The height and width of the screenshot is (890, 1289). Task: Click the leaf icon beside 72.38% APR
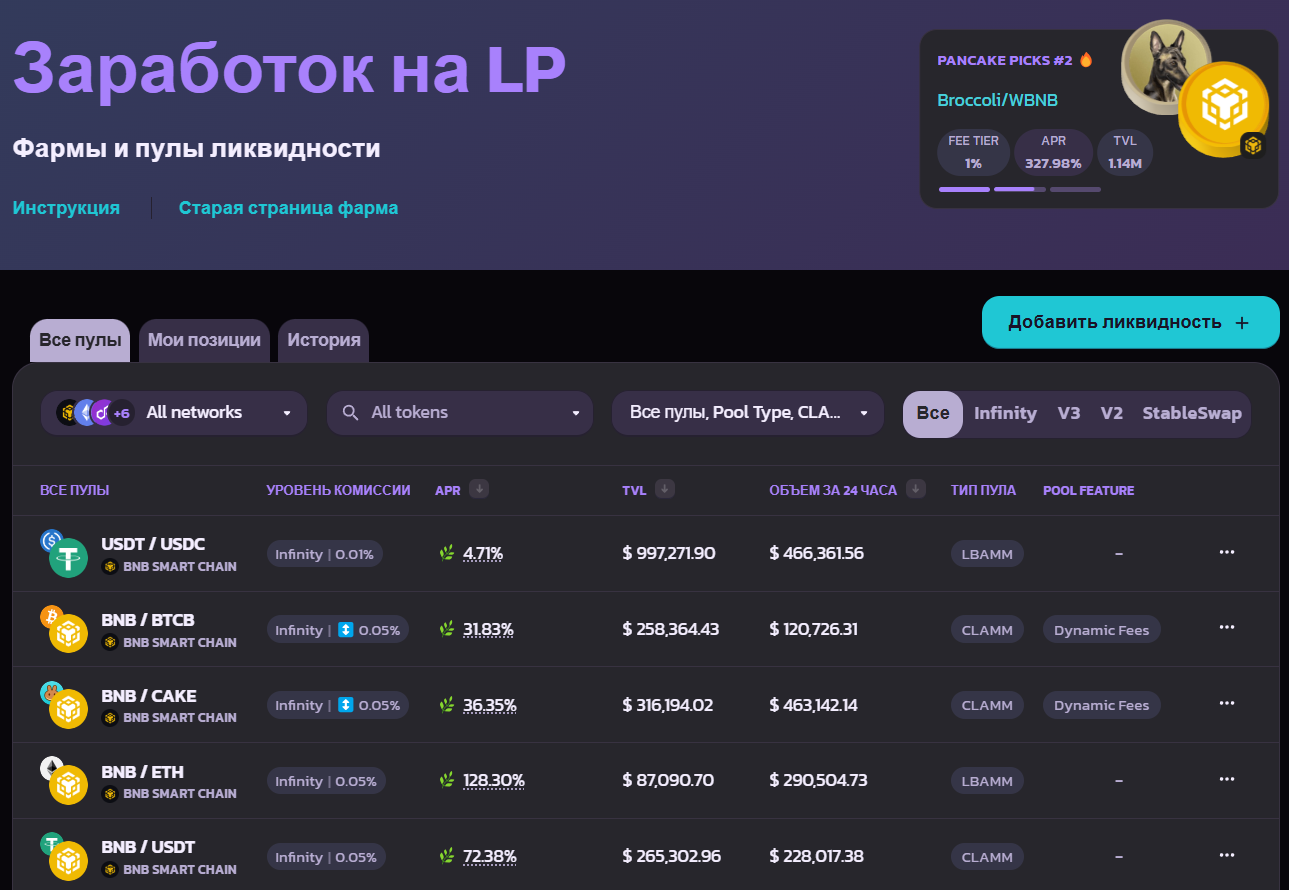click(x=447, y=857)
